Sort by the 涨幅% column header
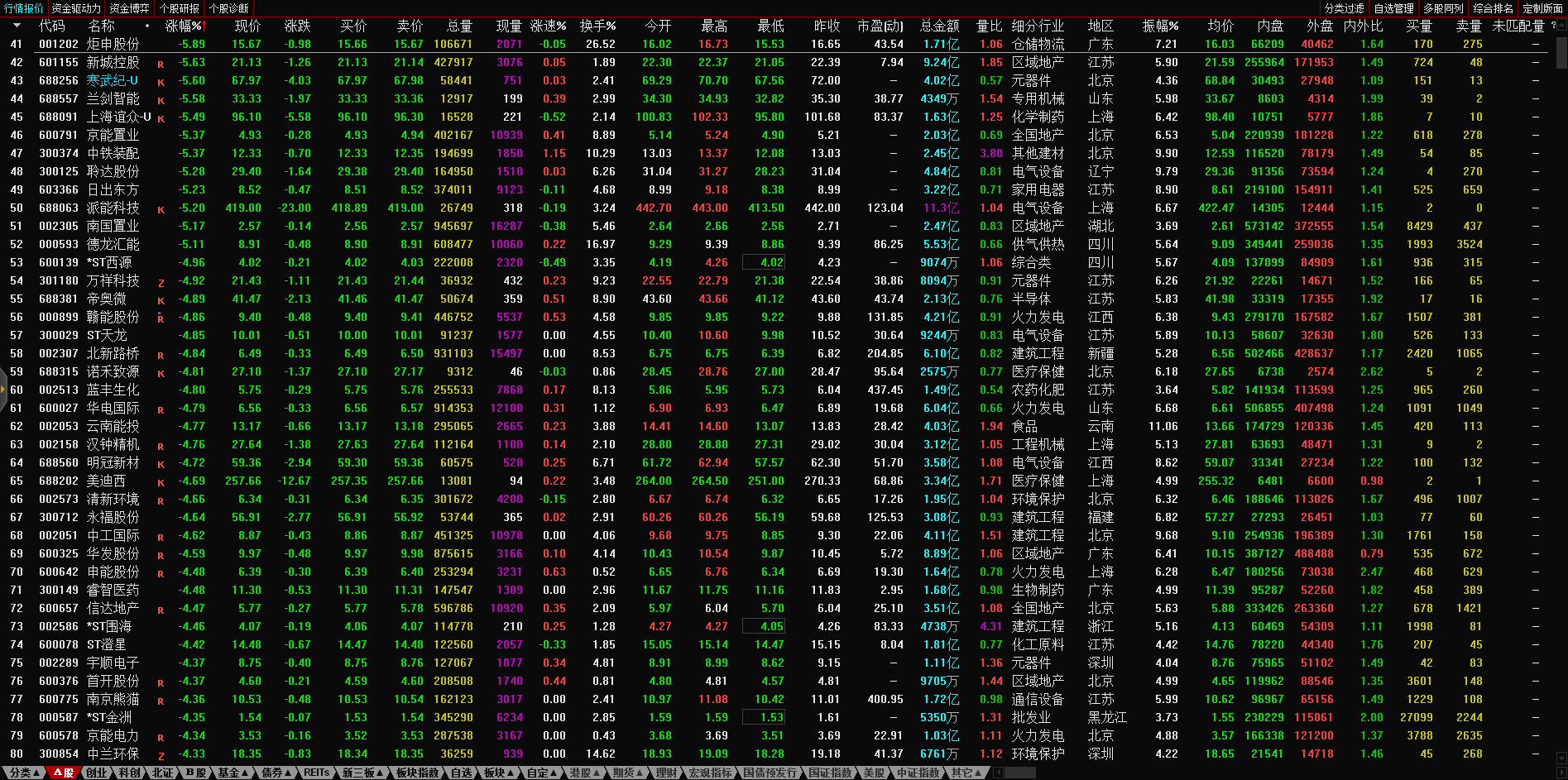Viewport: 1568px width, 780px height. 183,26
